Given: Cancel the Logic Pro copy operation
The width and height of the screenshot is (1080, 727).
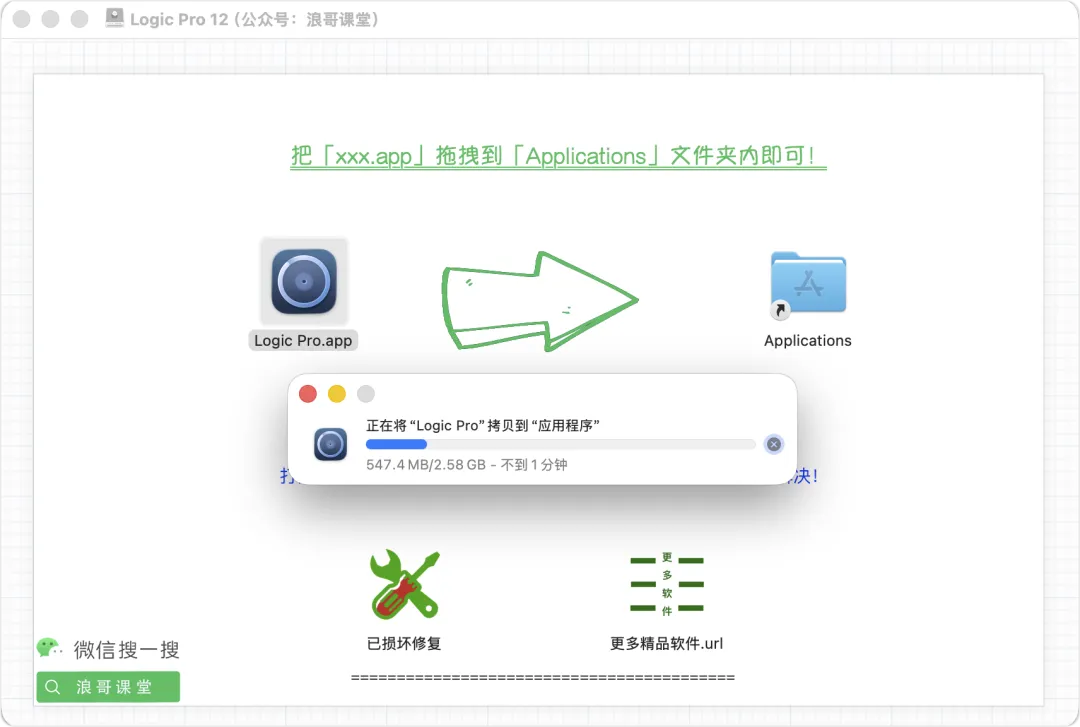Looking at the screenshot, I should pos(773,444).
